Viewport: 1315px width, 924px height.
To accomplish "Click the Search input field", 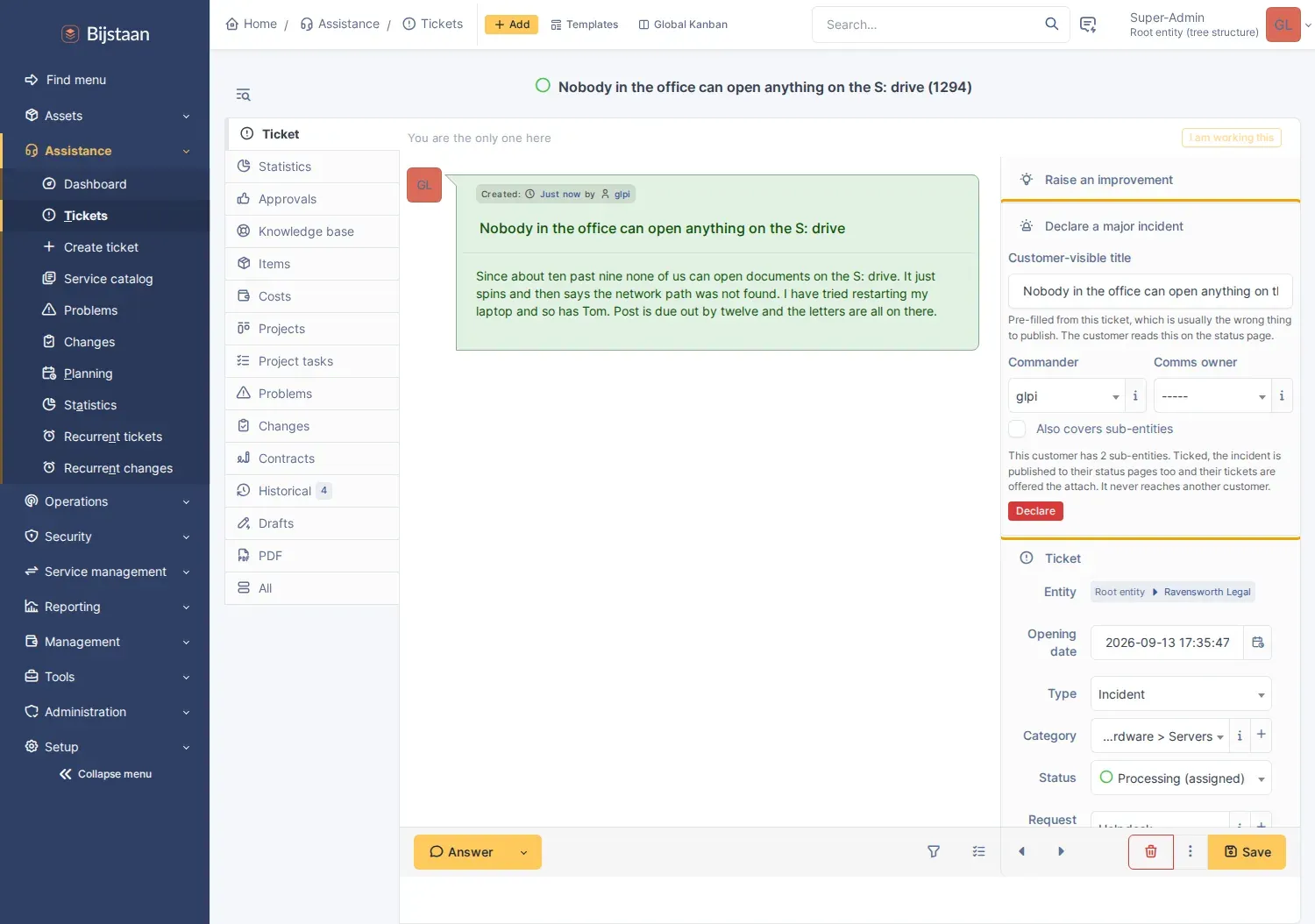I will (929, 25).
